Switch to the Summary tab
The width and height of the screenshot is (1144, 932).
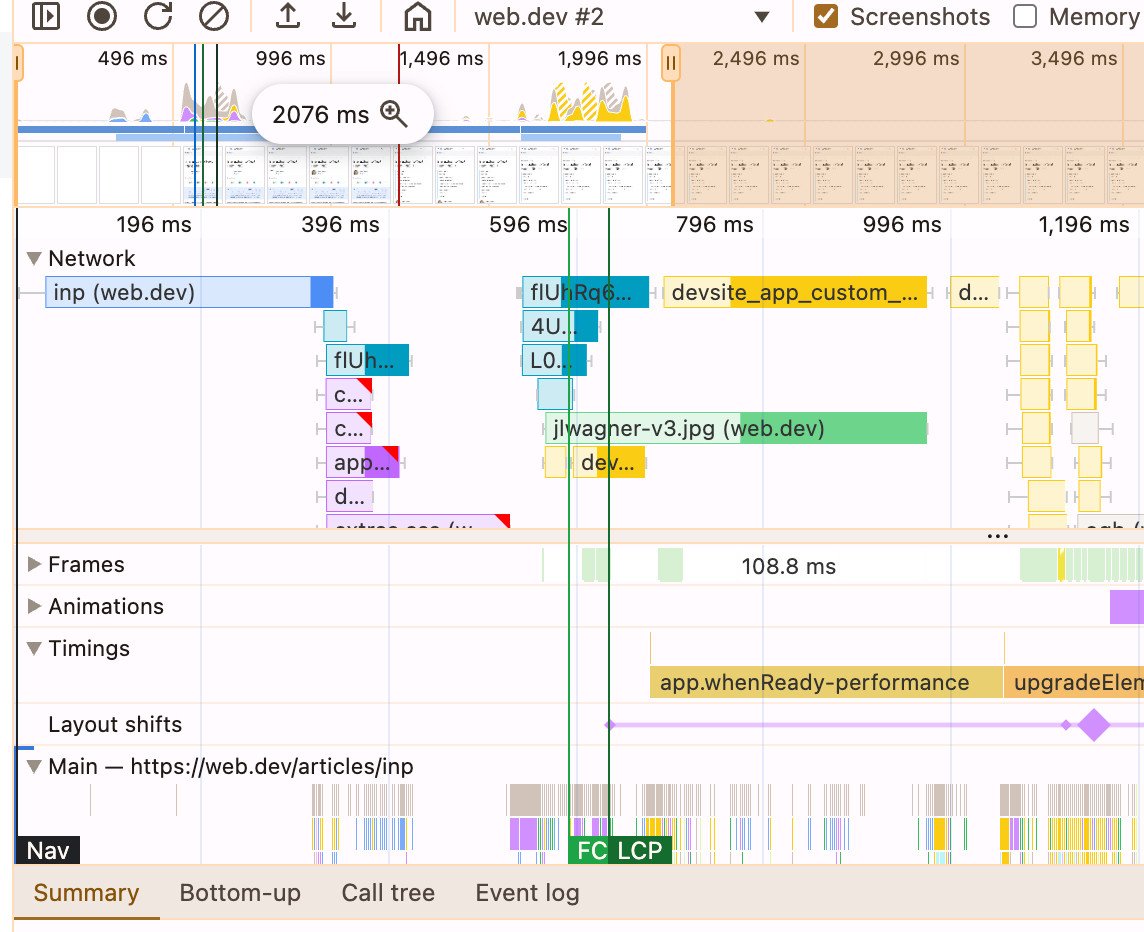pyautogui.click(x=86, y=893)
